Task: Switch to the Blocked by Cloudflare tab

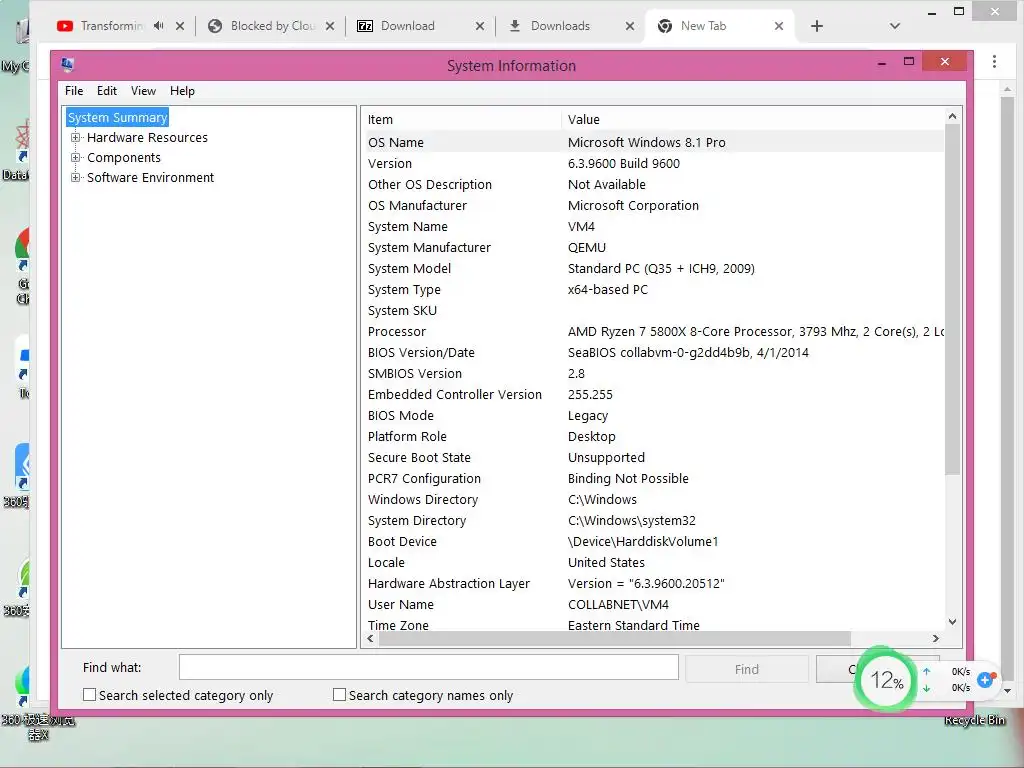Action: coord(273,26)
